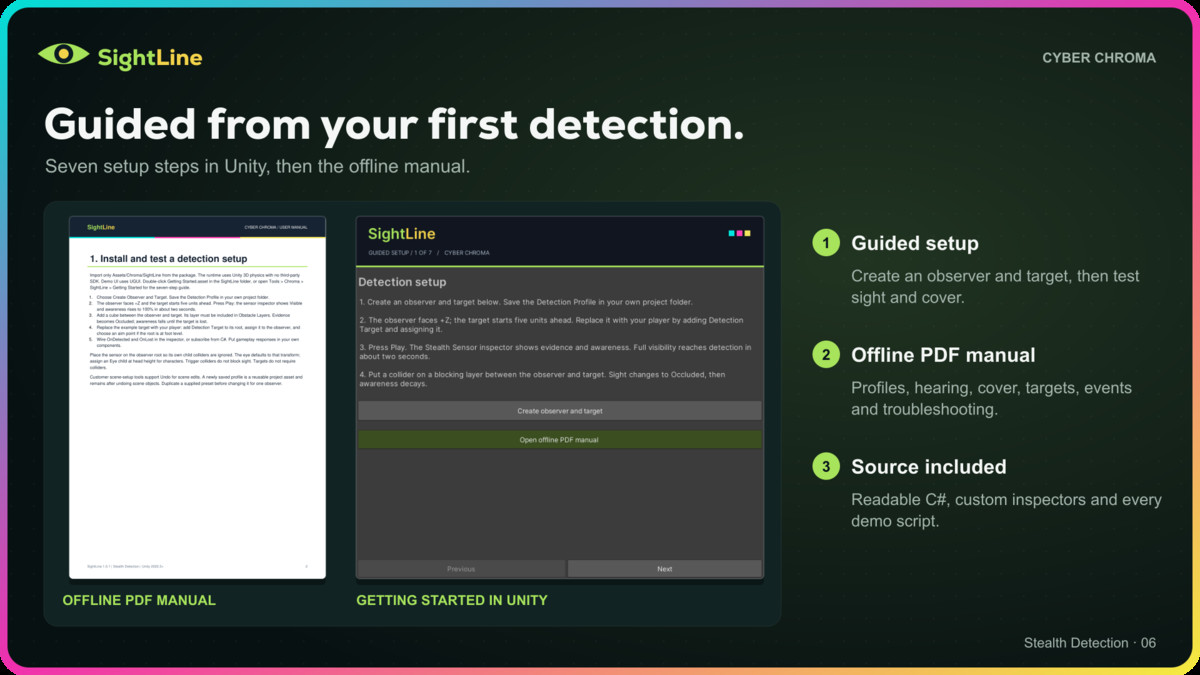Click the magenta square in the window header

(x=739, y=233)
